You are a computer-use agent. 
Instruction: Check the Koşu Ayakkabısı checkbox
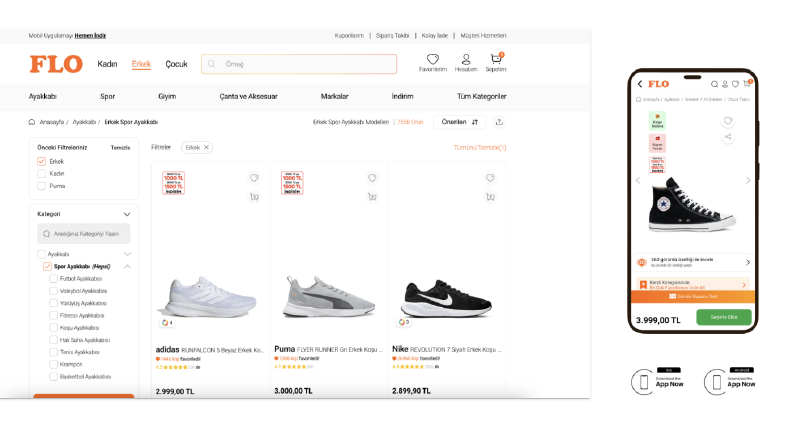53,328
